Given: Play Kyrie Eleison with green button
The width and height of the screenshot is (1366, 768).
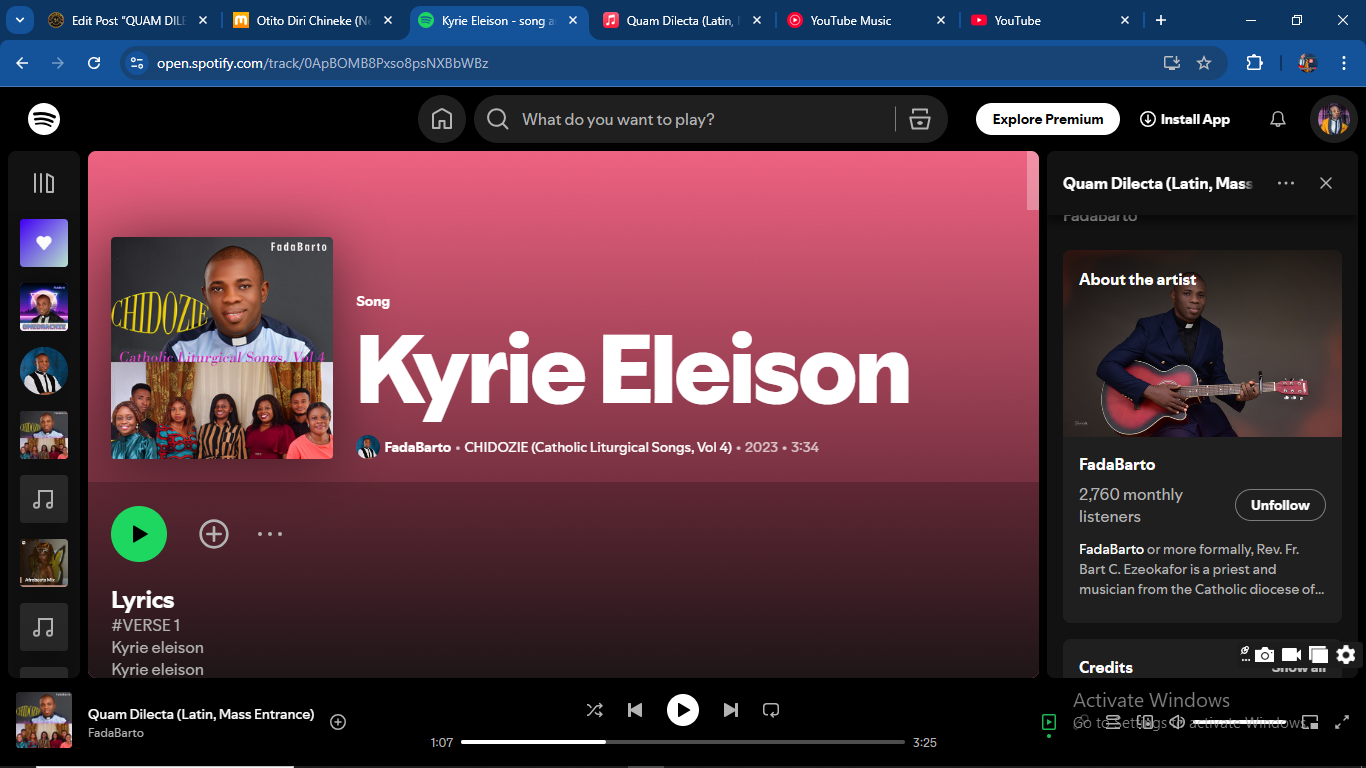Looking at the screenshot, I should (139, 534).
